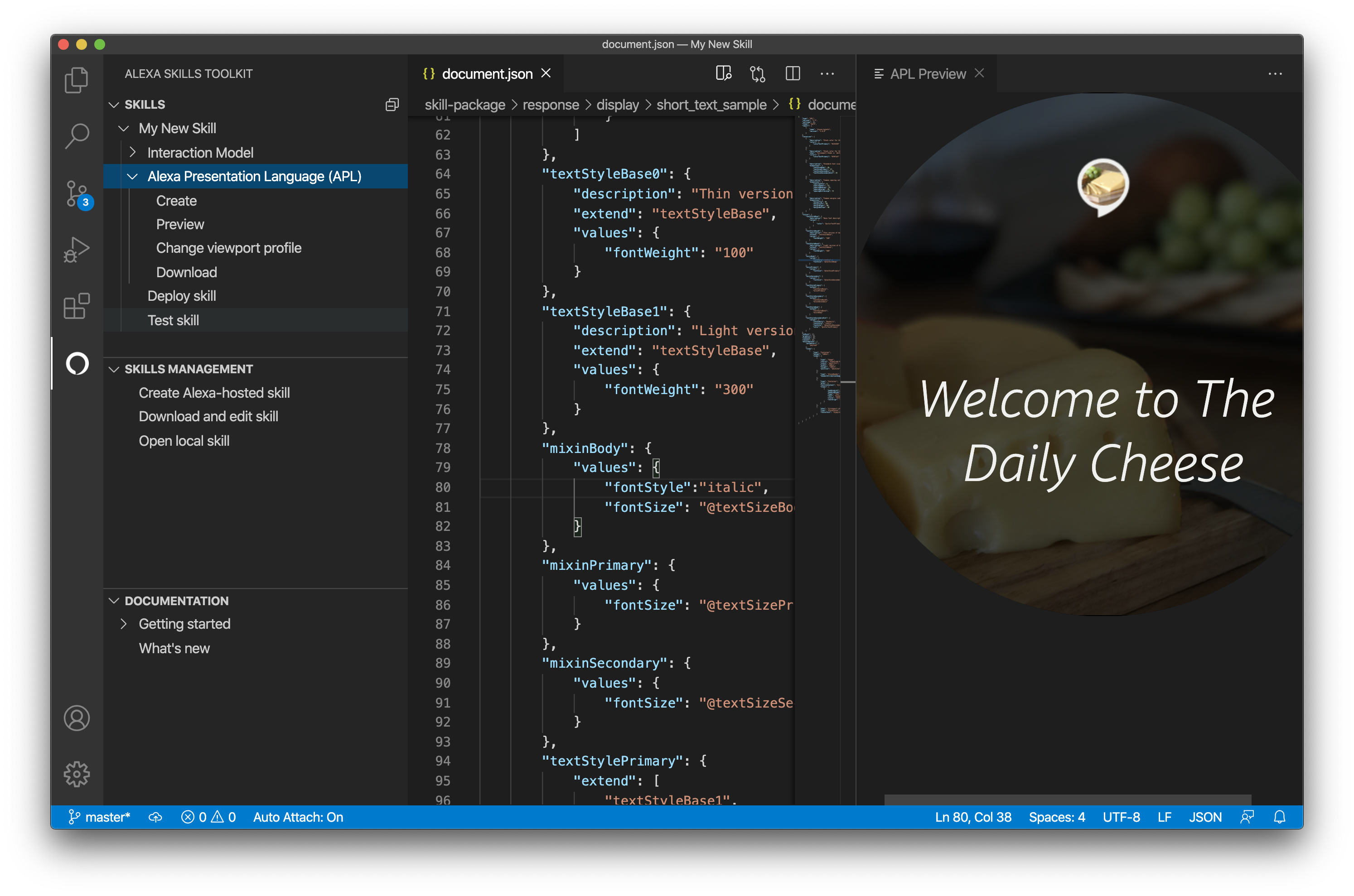Image resolution: width=1354 pixels, height=896 pixels.
Task: Open the Search view
Action: 76,136
